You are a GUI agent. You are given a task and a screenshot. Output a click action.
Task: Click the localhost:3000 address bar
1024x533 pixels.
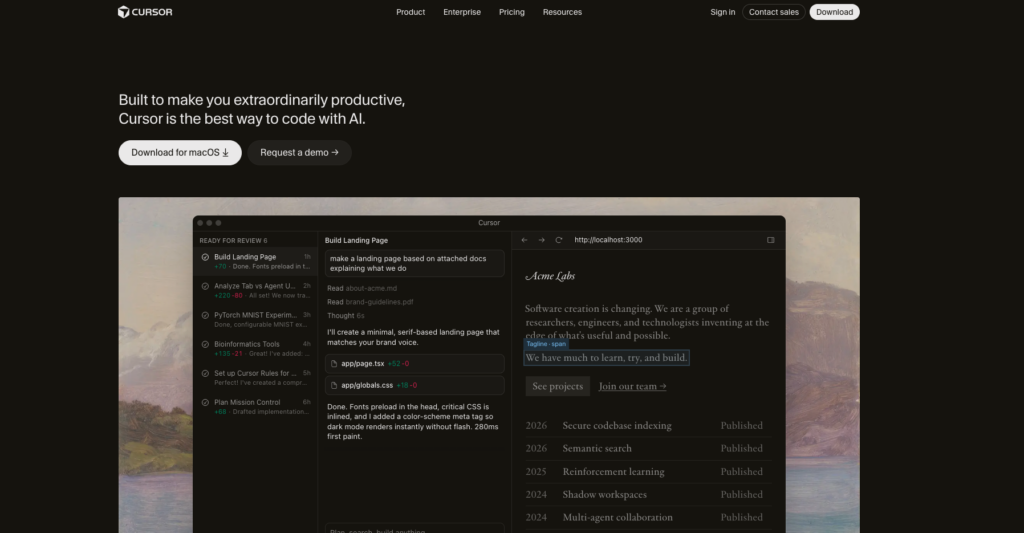point(608,240)
